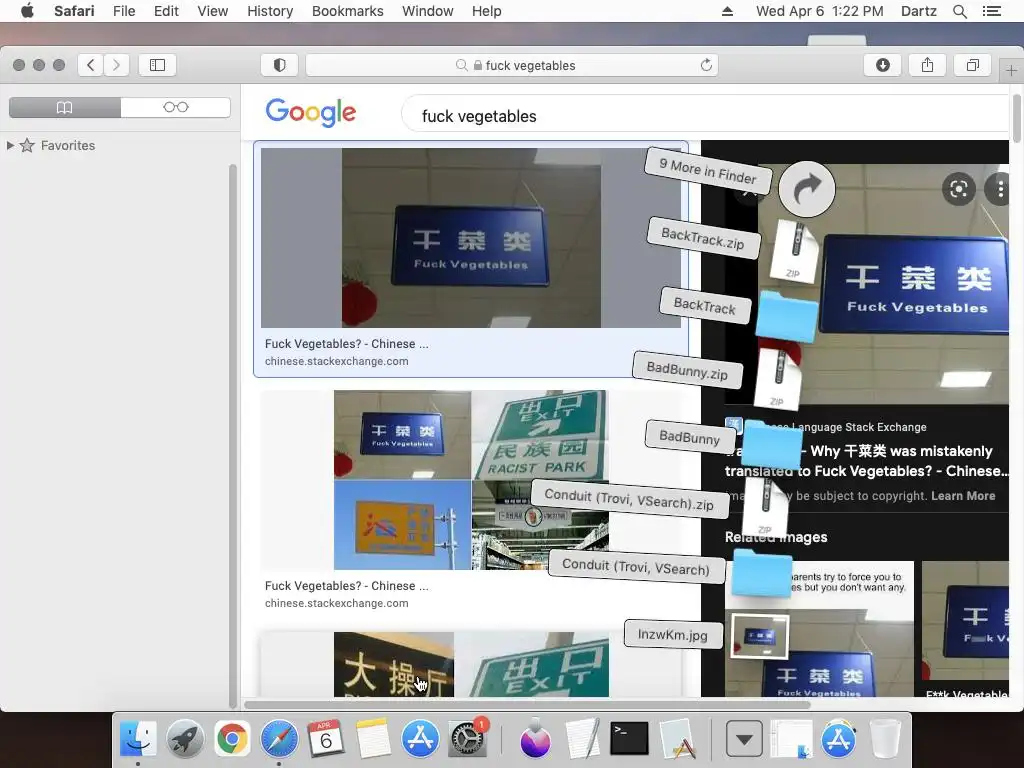This screenshot has width=1024, height=768.
Task: Open Notes from the Dock
Action: coord(373,739)
